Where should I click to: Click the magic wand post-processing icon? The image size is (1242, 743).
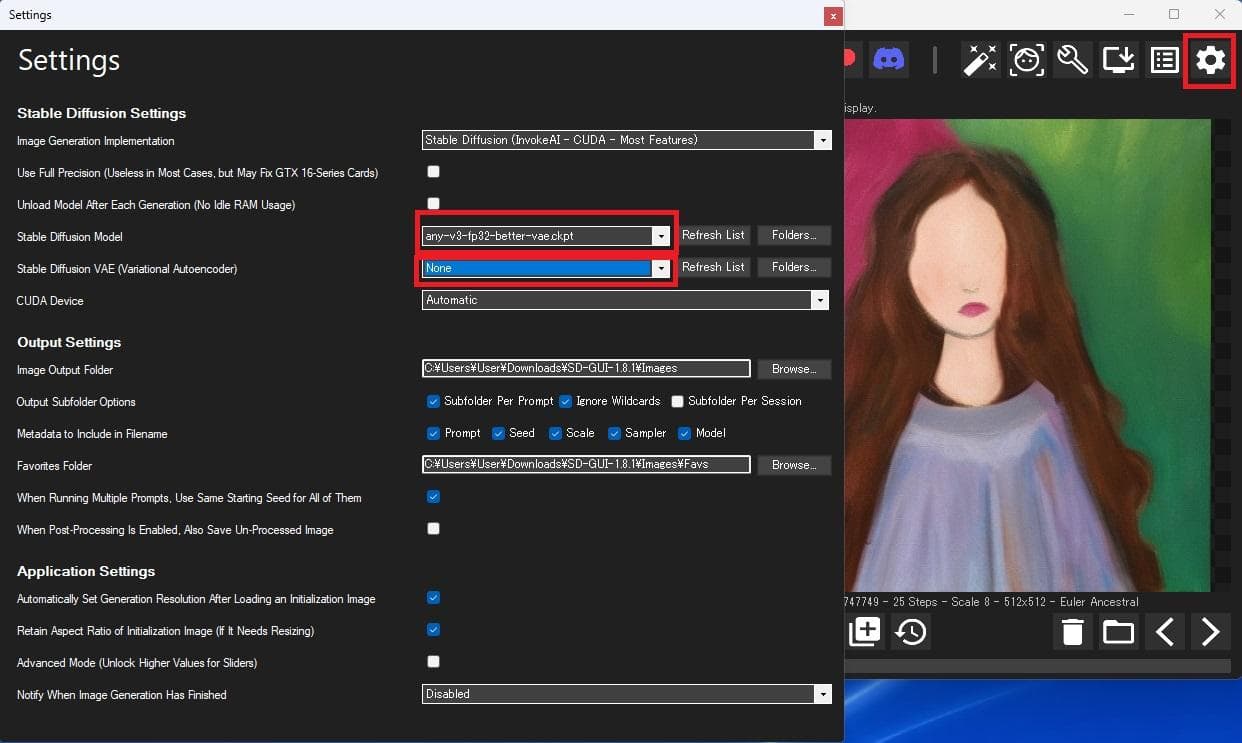980,60
